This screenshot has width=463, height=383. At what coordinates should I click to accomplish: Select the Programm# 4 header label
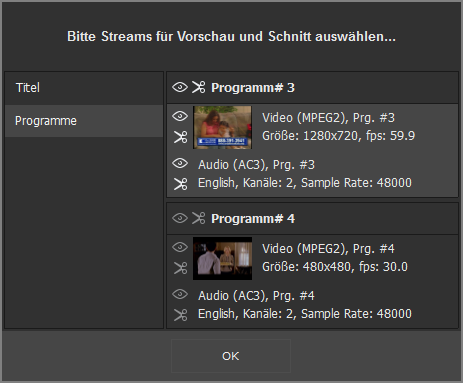(x=253, y=219)
